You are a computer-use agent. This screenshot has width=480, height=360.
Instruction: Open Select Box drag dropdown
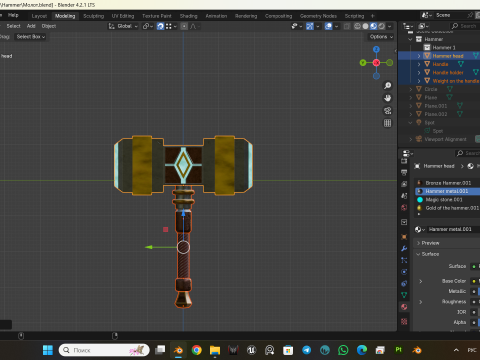31,37
